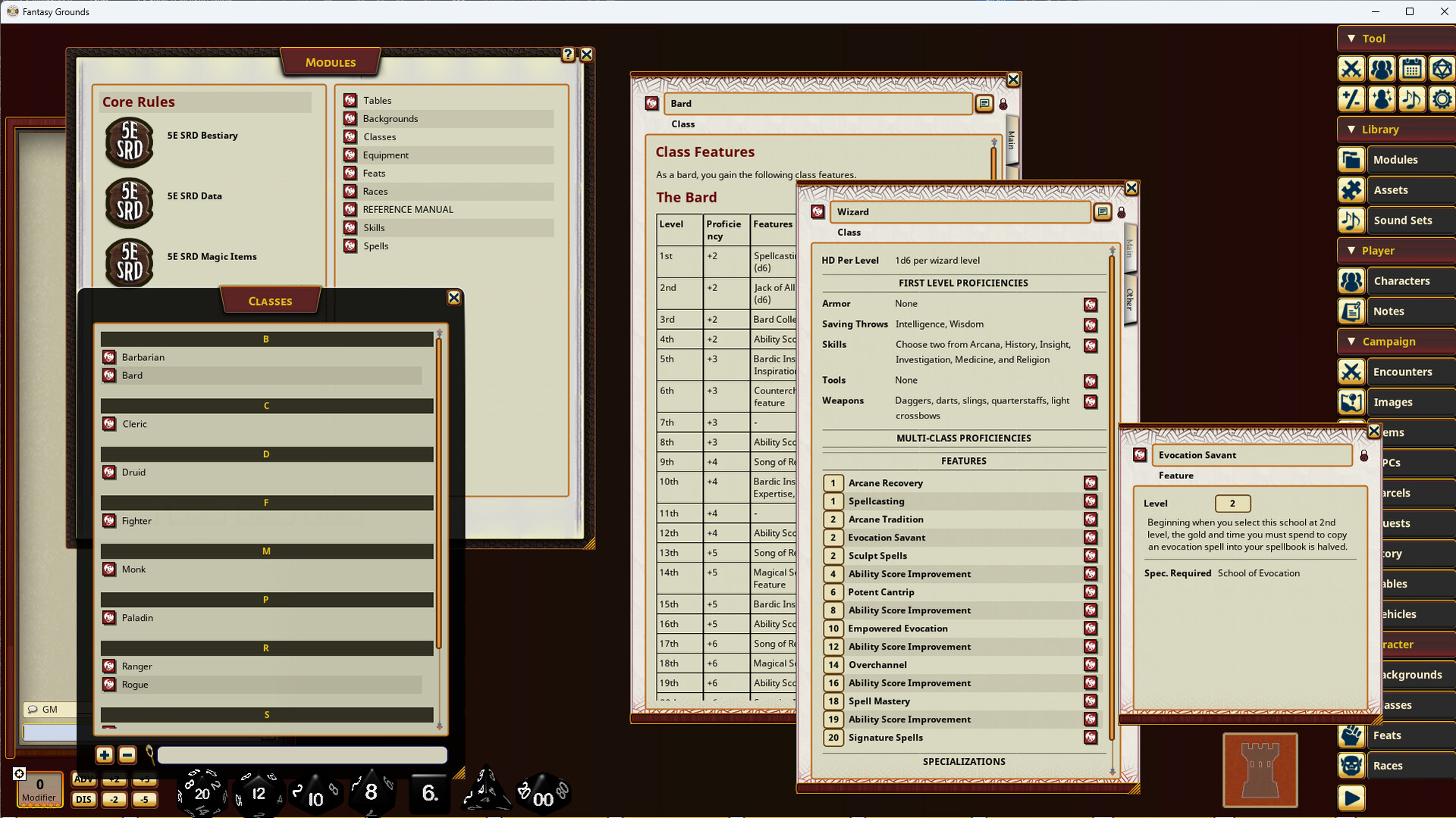Click the options gear icon in Tool section

[x=1441, y=99]
